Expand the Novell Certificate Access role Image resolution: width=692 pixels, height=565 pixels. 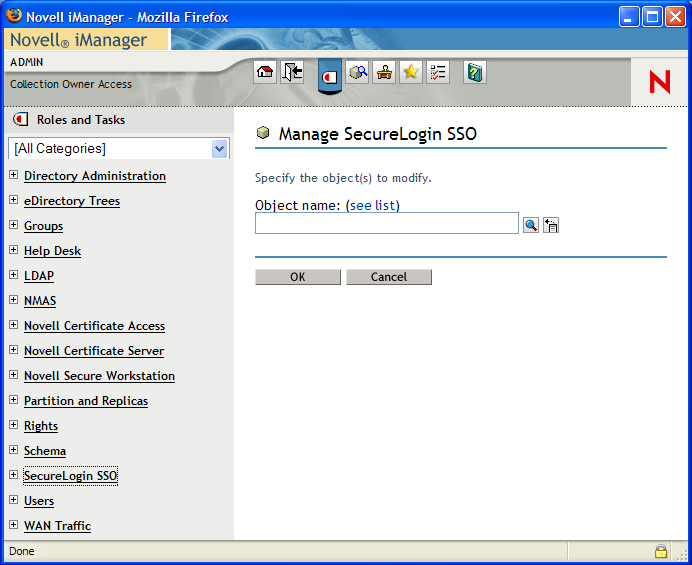[14, 325]
